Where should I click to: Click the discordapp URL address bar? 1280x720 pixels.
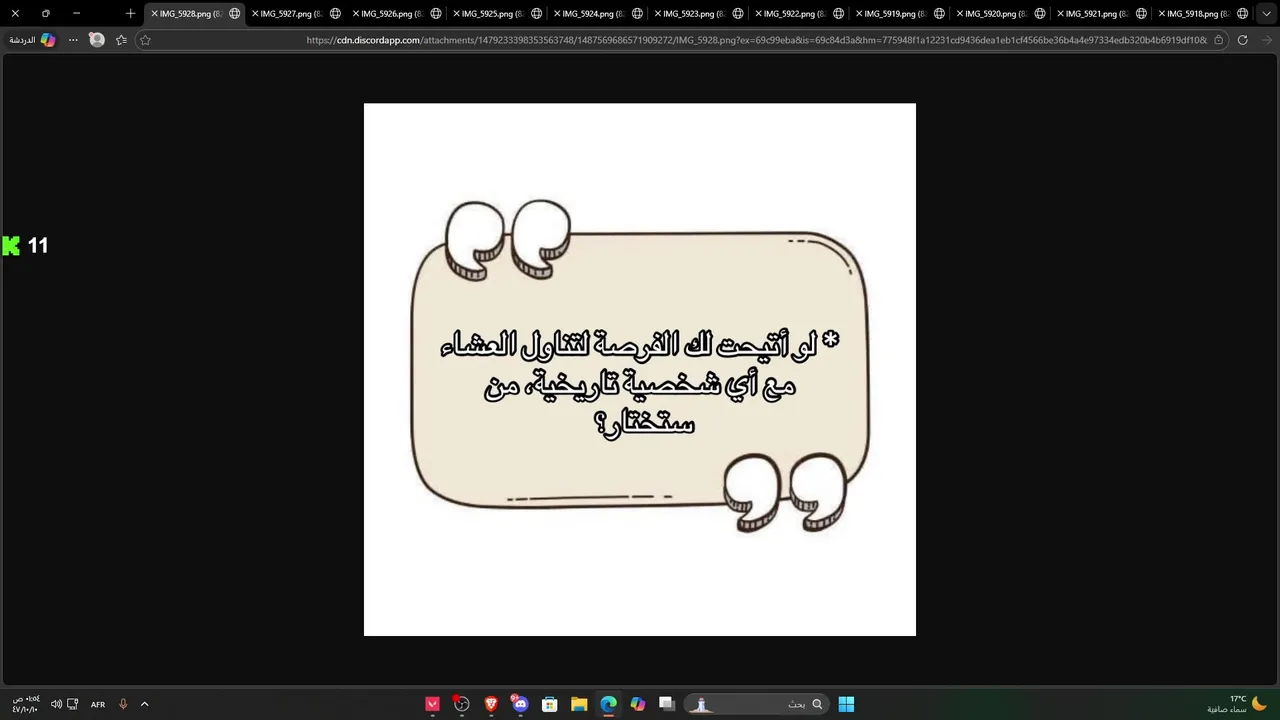756,40
